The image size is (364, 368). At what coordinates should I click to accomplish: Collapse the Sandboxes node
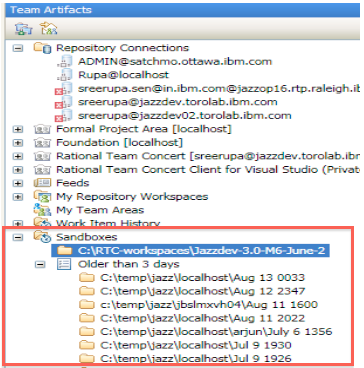[18, 237]
